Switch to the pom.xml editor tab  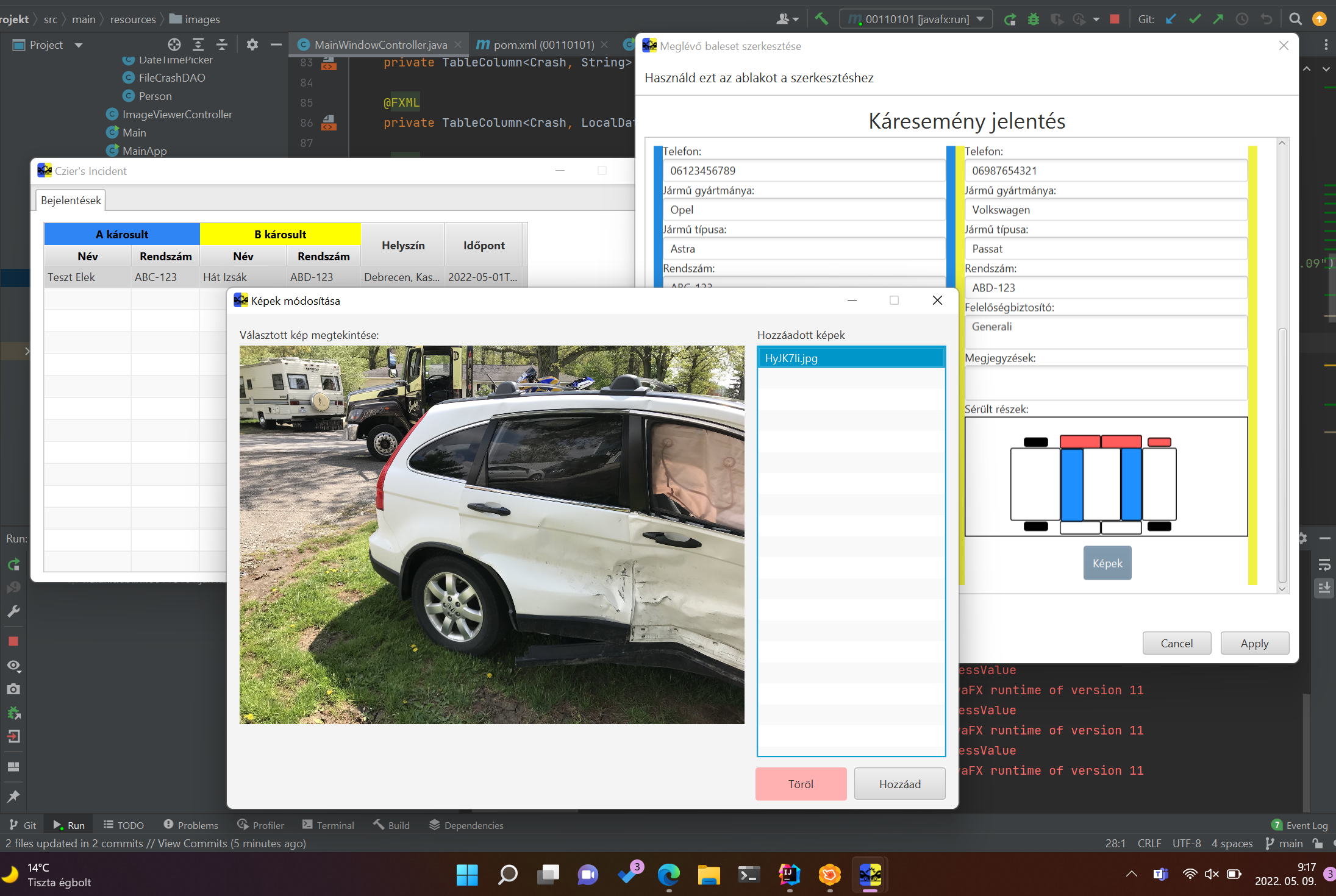[x=543, y=44]
